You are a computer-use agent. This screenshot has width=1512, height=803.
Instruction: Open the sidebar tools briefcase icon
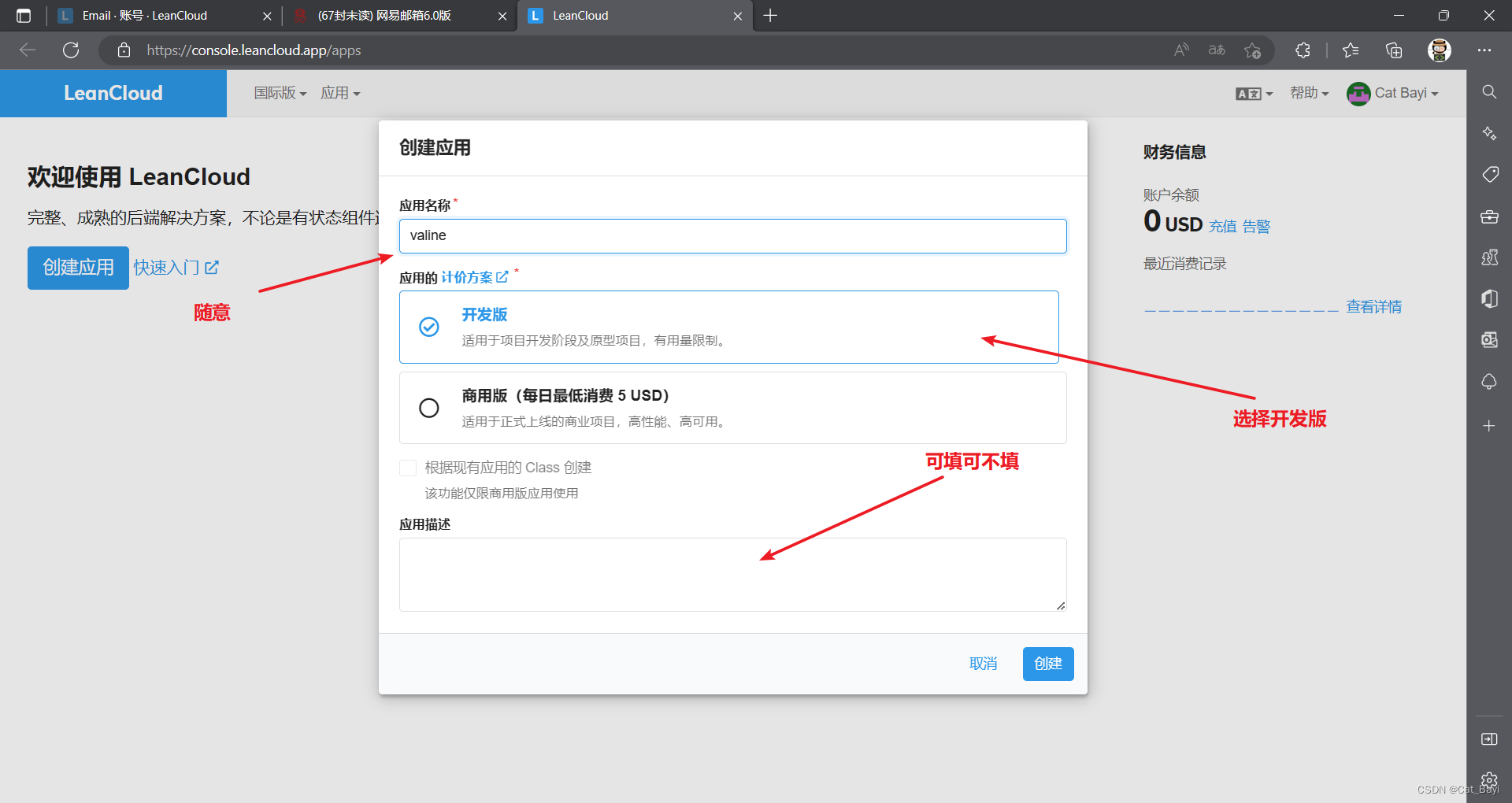(x=1489, y=216)
